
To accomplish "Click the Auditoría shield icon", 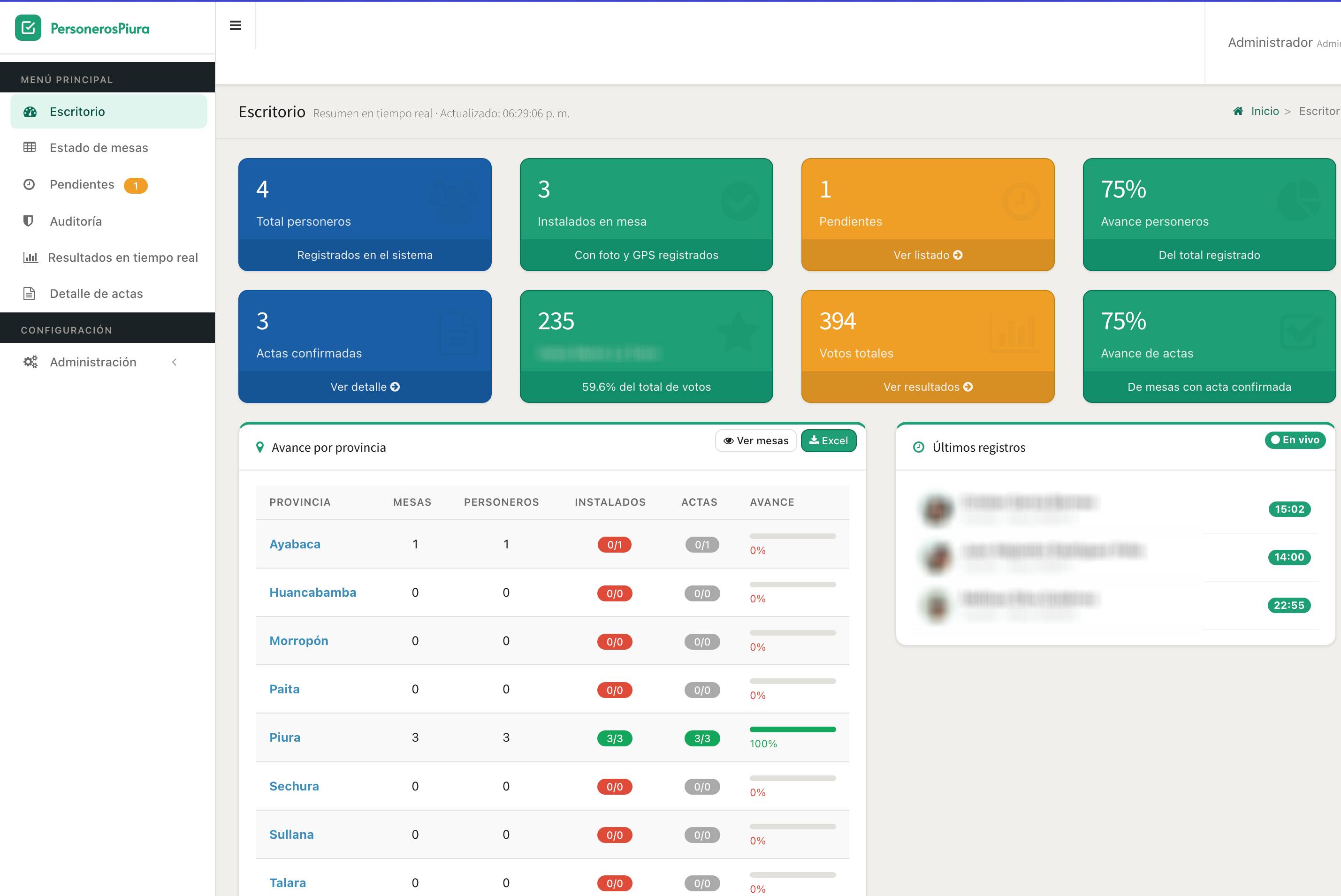I will 28,220.
